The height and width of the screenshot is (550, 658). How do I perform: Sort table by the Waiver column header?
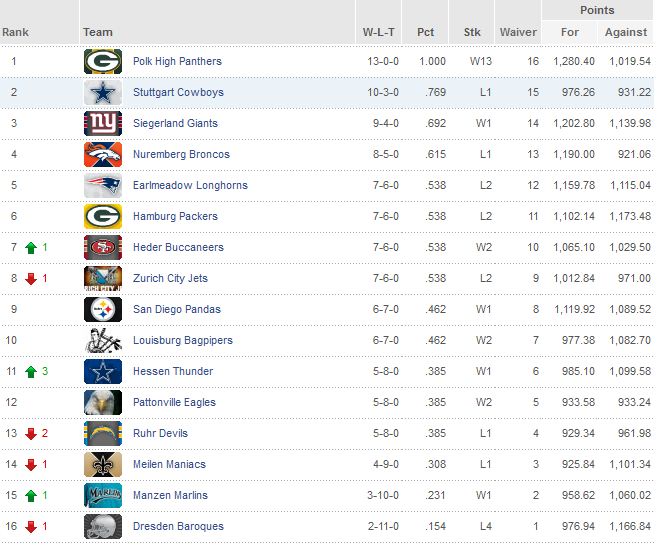tap(518, 32)
